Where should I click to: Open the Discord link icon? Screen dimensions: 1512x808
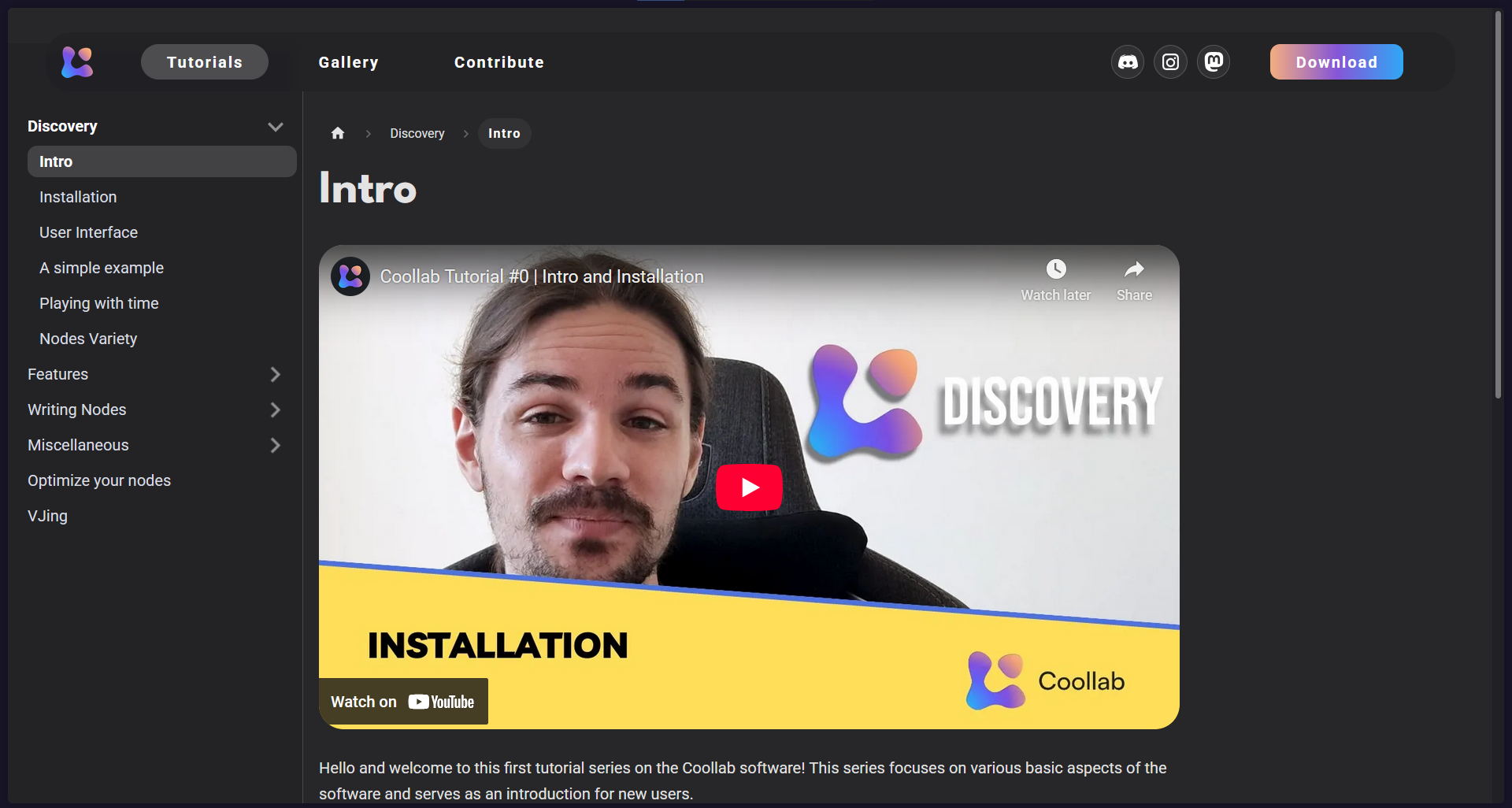[x=1128, y=62]
